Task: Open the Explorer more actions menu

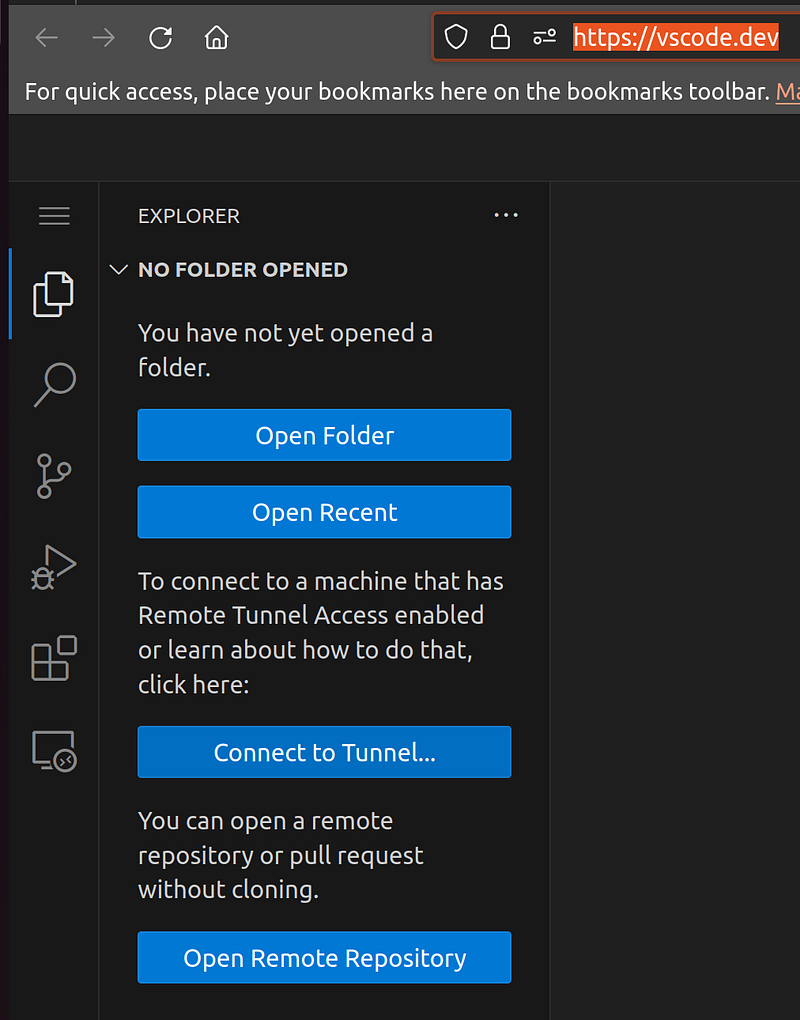Action: [x=505, y=215]
